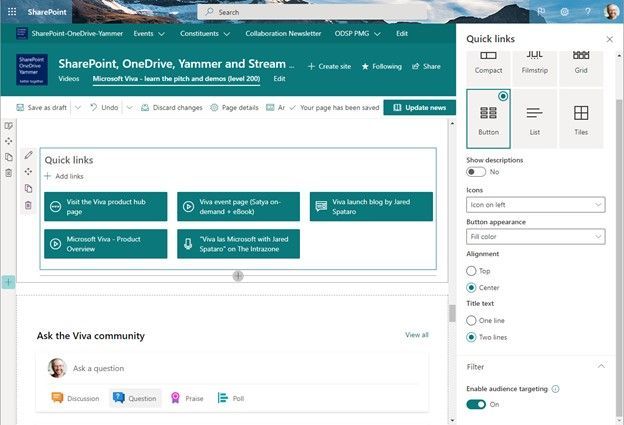Click the SharePoint OneDrive Yammer site thumbnail logo
The width and height of the screenshot is (624, 425).
pyautogui.click(x=32, y=70)
